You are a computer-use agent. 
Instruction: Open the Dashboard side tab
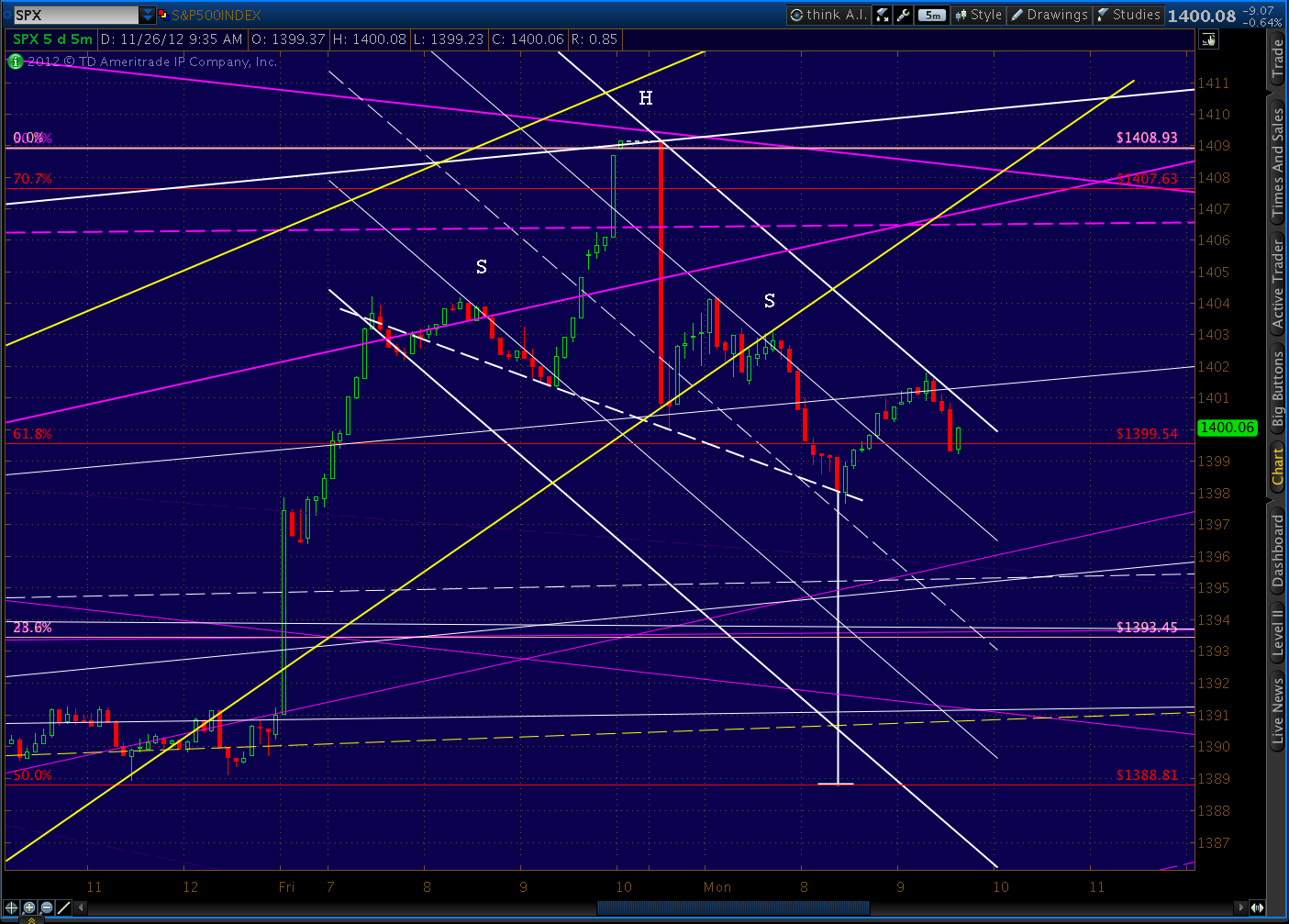[x=1277, y=550]
